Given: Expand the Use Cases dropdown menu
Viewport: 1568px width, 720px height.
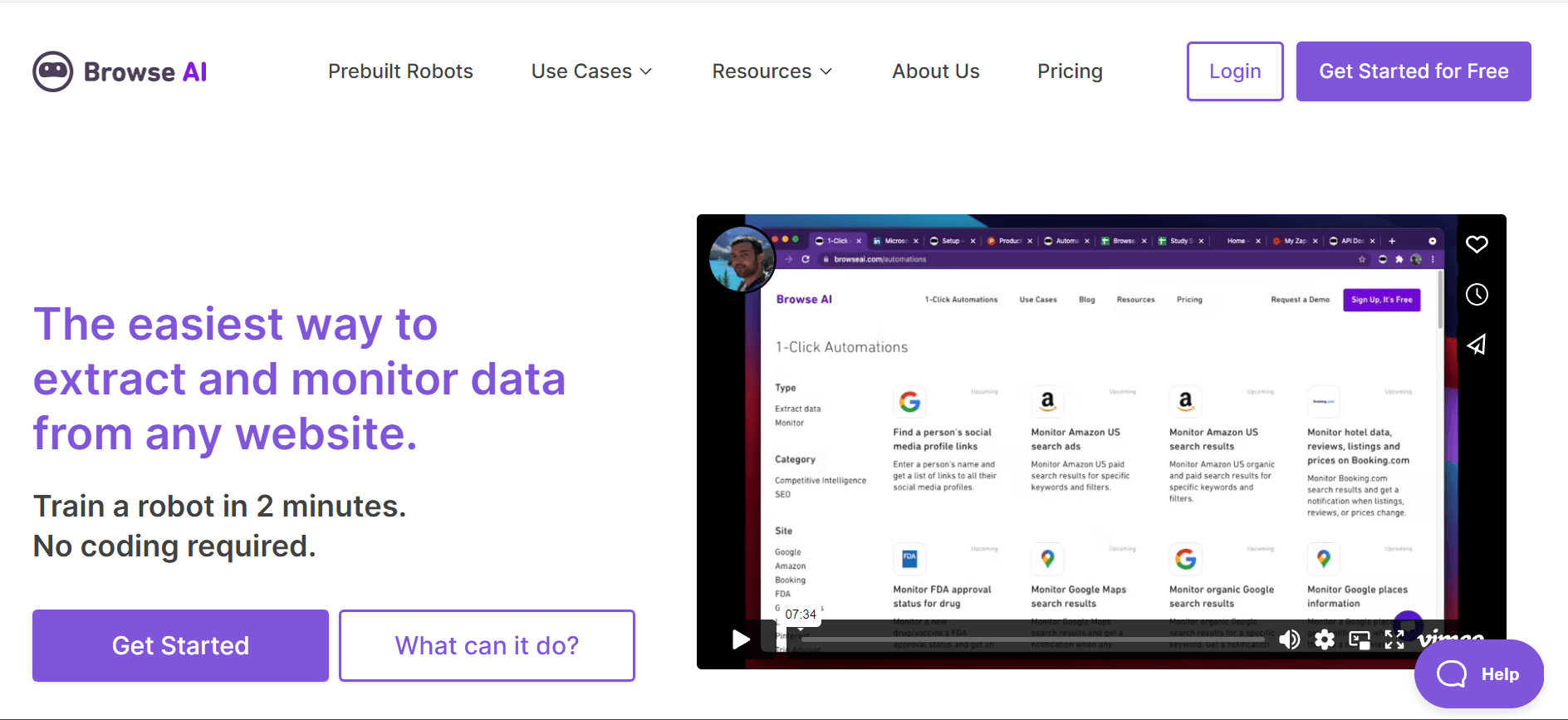Looking at the screenshot, I should 591,71.
